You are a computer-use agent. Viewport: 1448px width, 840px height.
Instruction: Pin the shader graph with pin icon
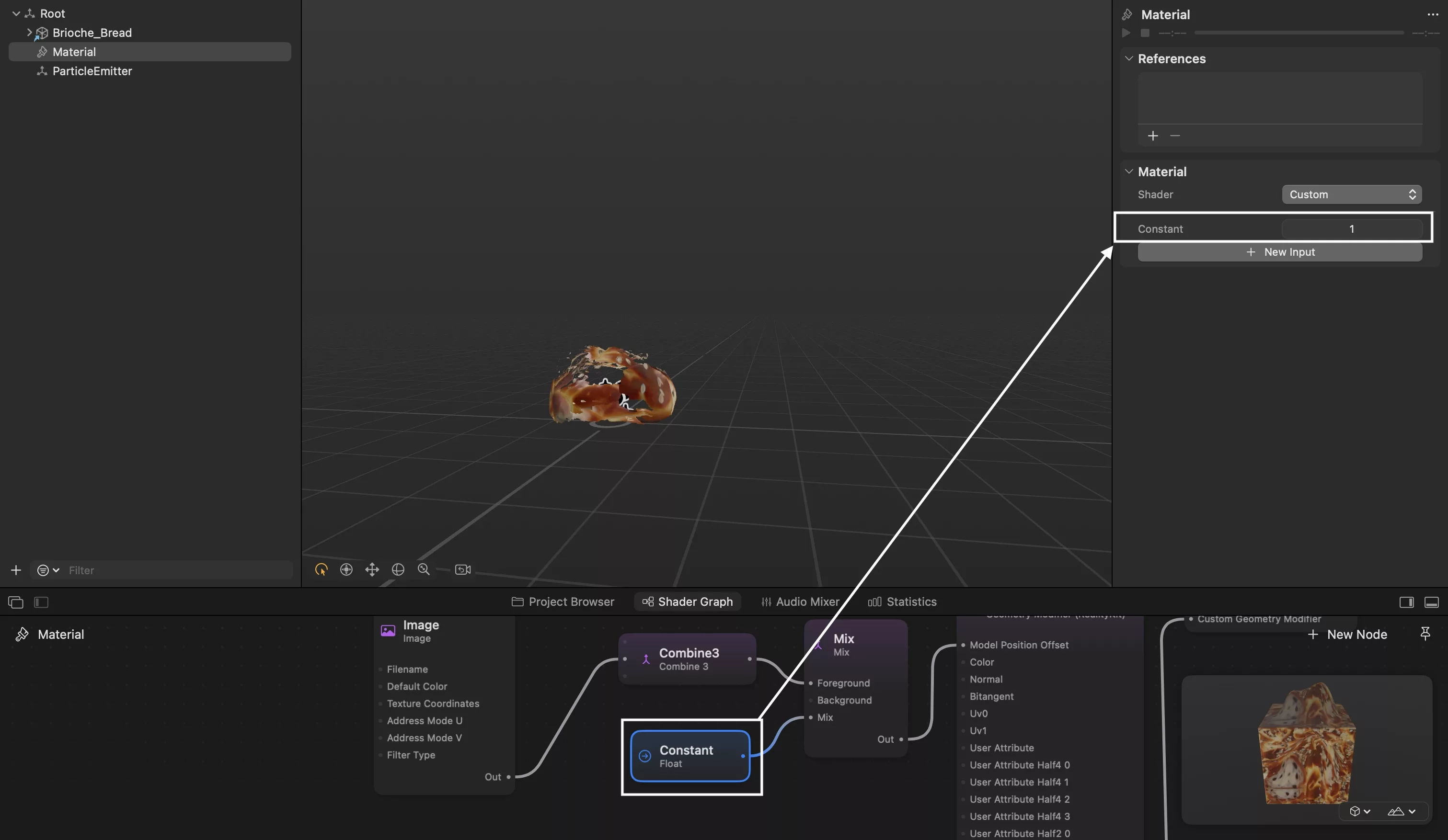[x=1425, y=634]
